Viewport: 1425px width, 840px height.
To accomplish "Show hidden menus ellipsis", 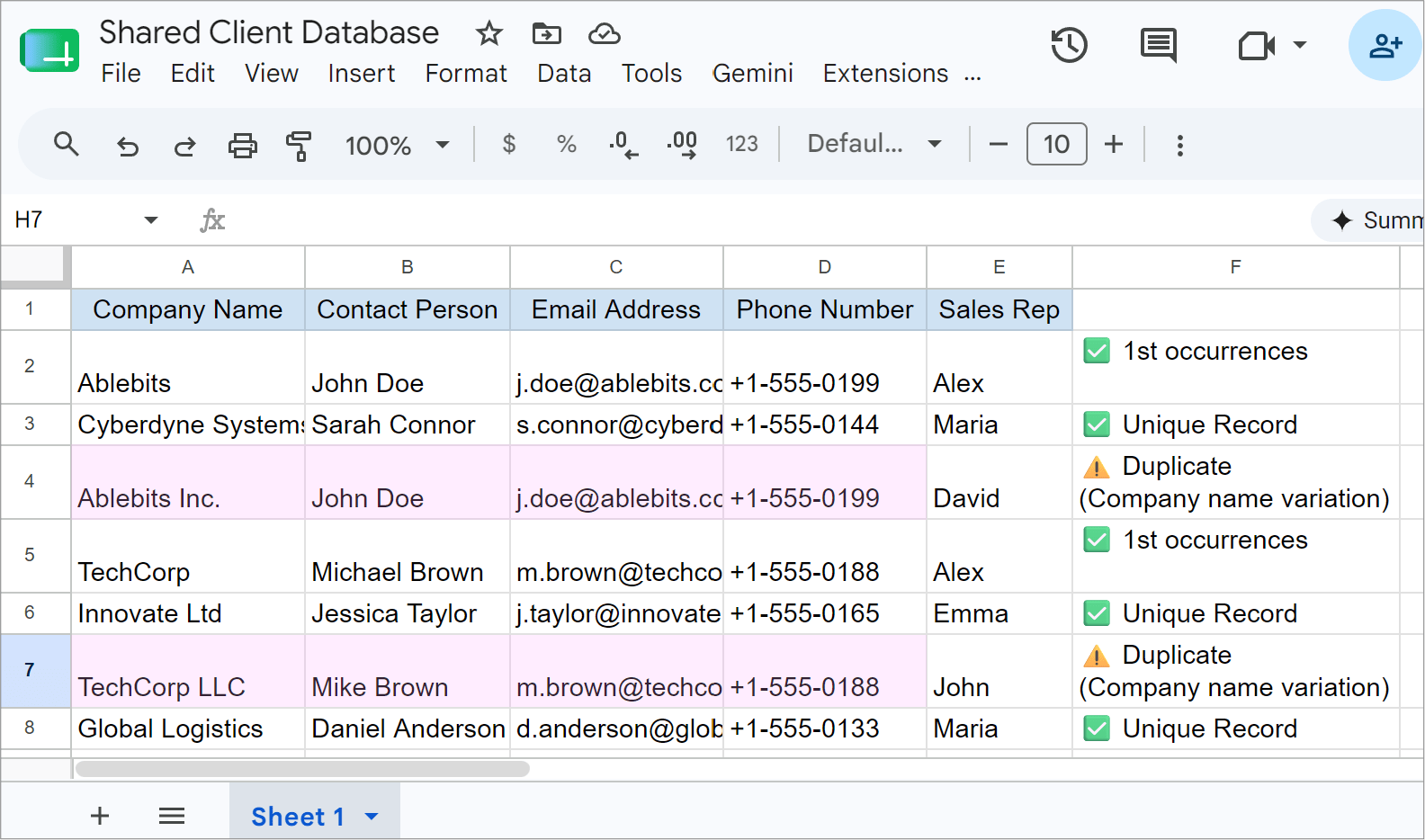I will 972,76.
